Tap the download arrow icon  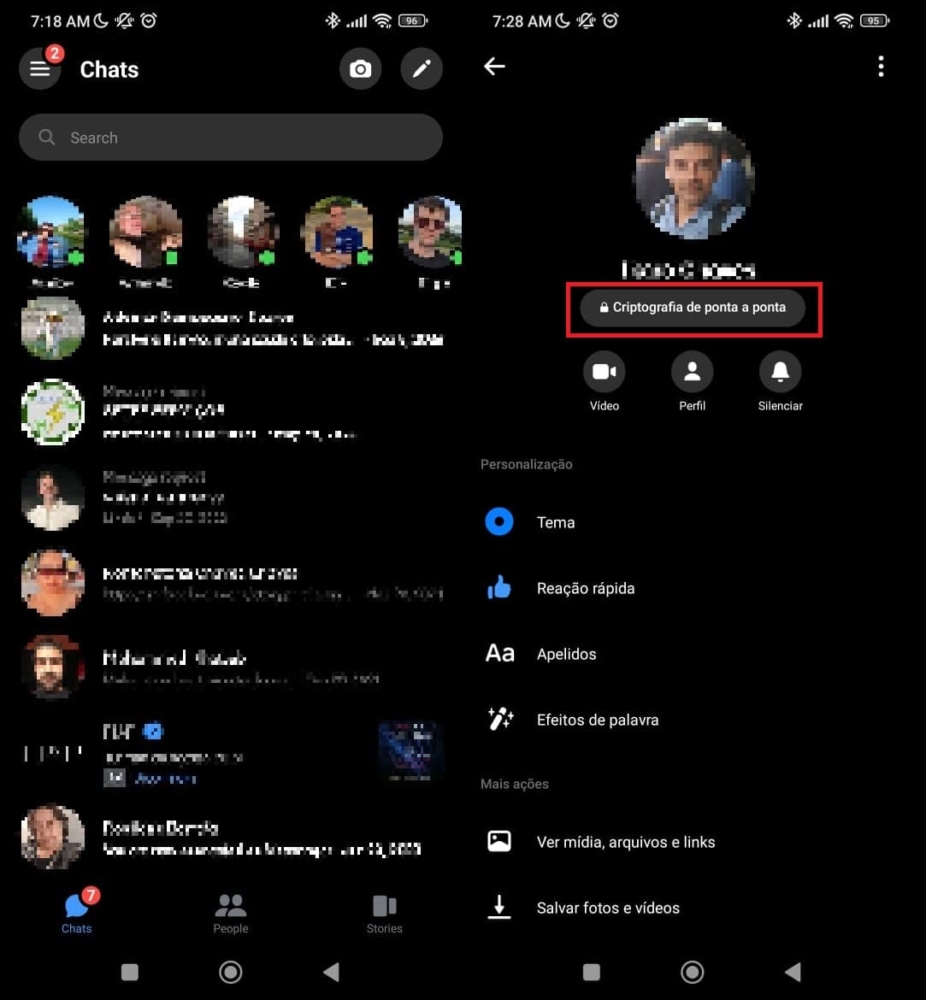(x=499, y=907)
